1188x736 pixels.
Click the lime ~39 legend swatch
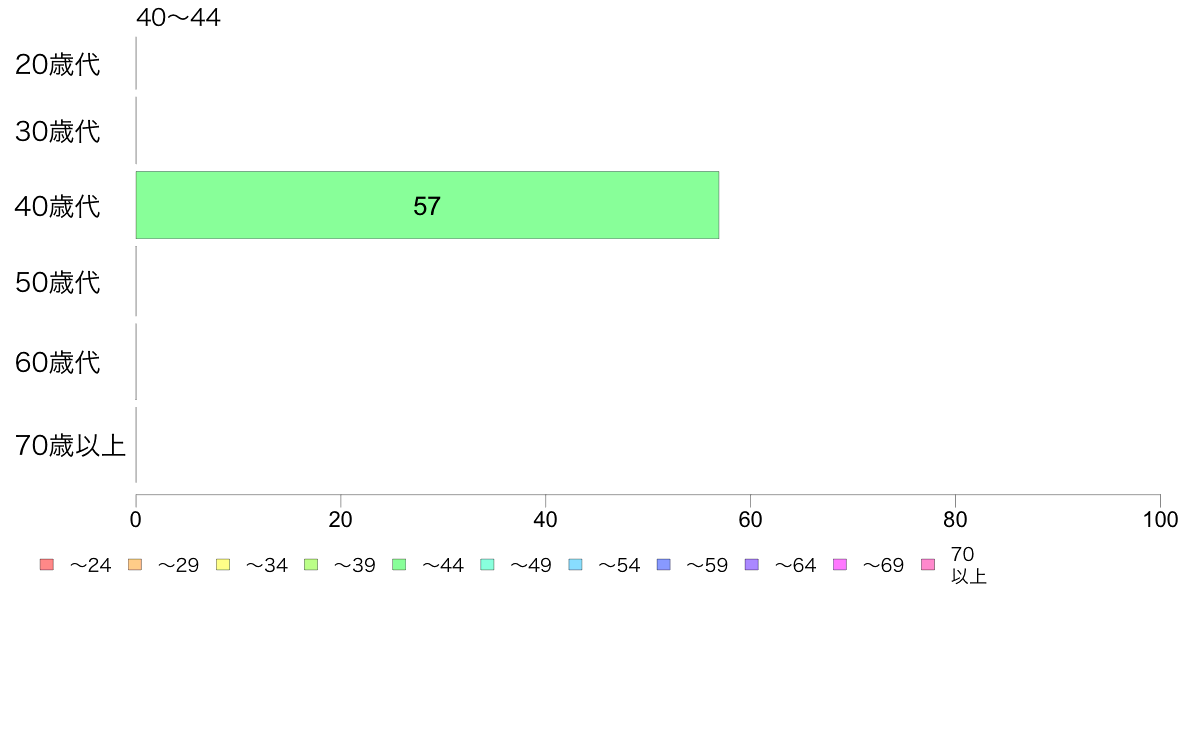311,565
